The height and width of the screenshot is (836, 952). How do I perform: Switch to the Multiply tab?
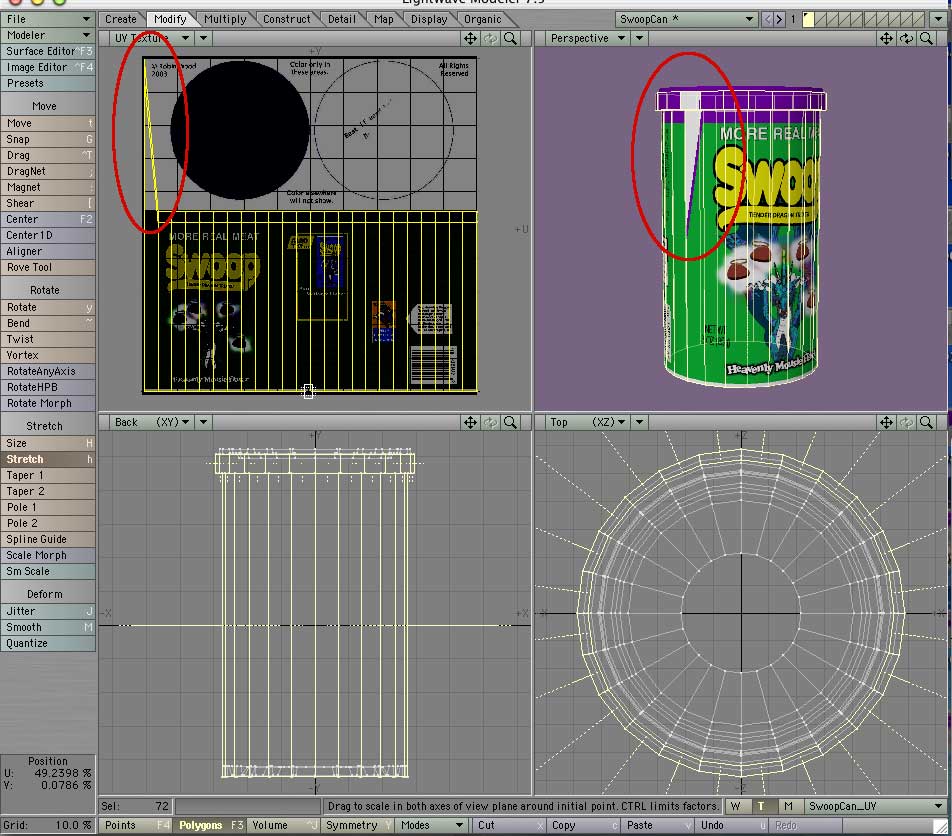pos(225,19)
